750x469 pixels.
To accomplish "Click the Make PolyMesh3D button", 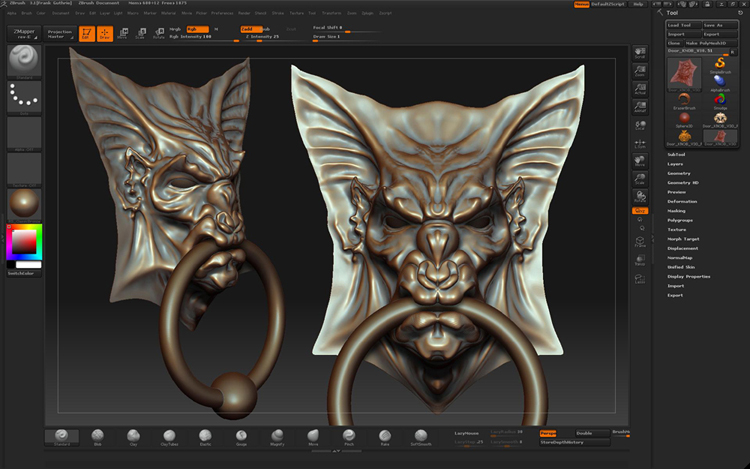I will pyautogui.click(x=711, y=43).
